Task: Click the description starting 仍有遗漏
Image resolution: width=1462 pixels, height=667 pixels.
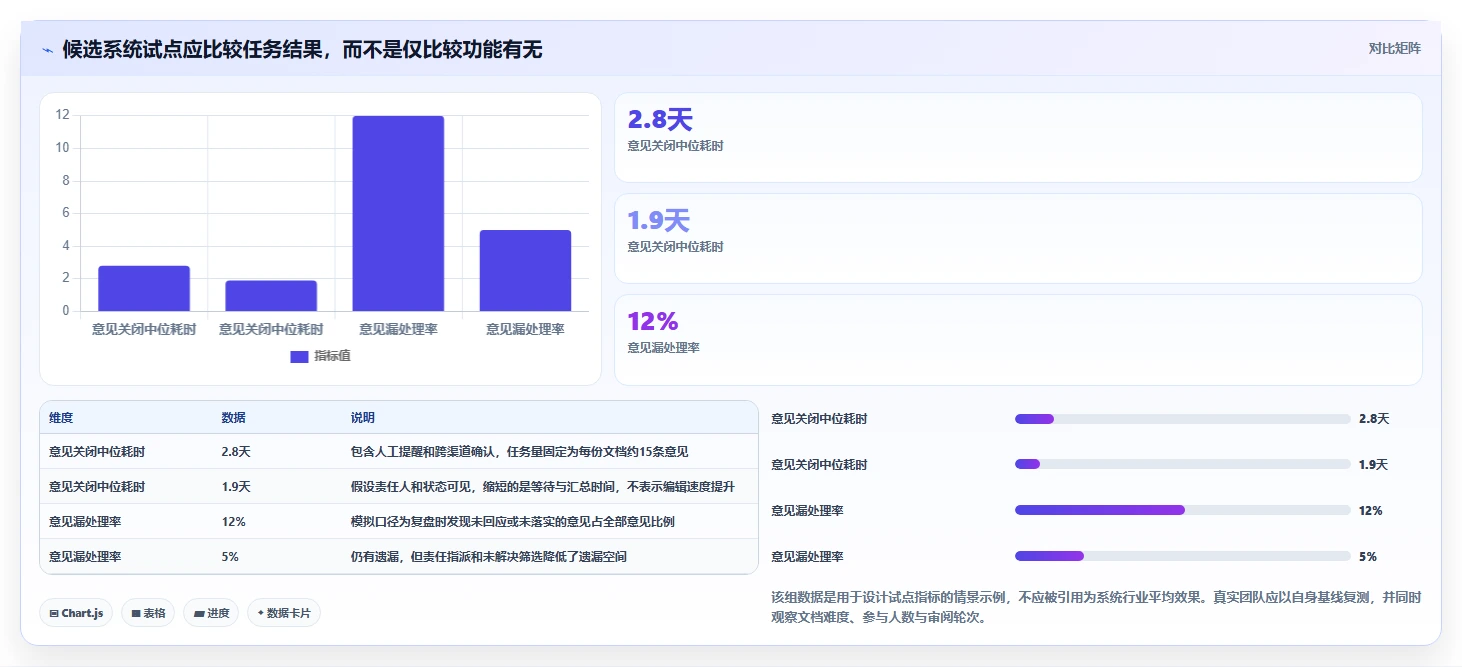Action: pos(488,557)
